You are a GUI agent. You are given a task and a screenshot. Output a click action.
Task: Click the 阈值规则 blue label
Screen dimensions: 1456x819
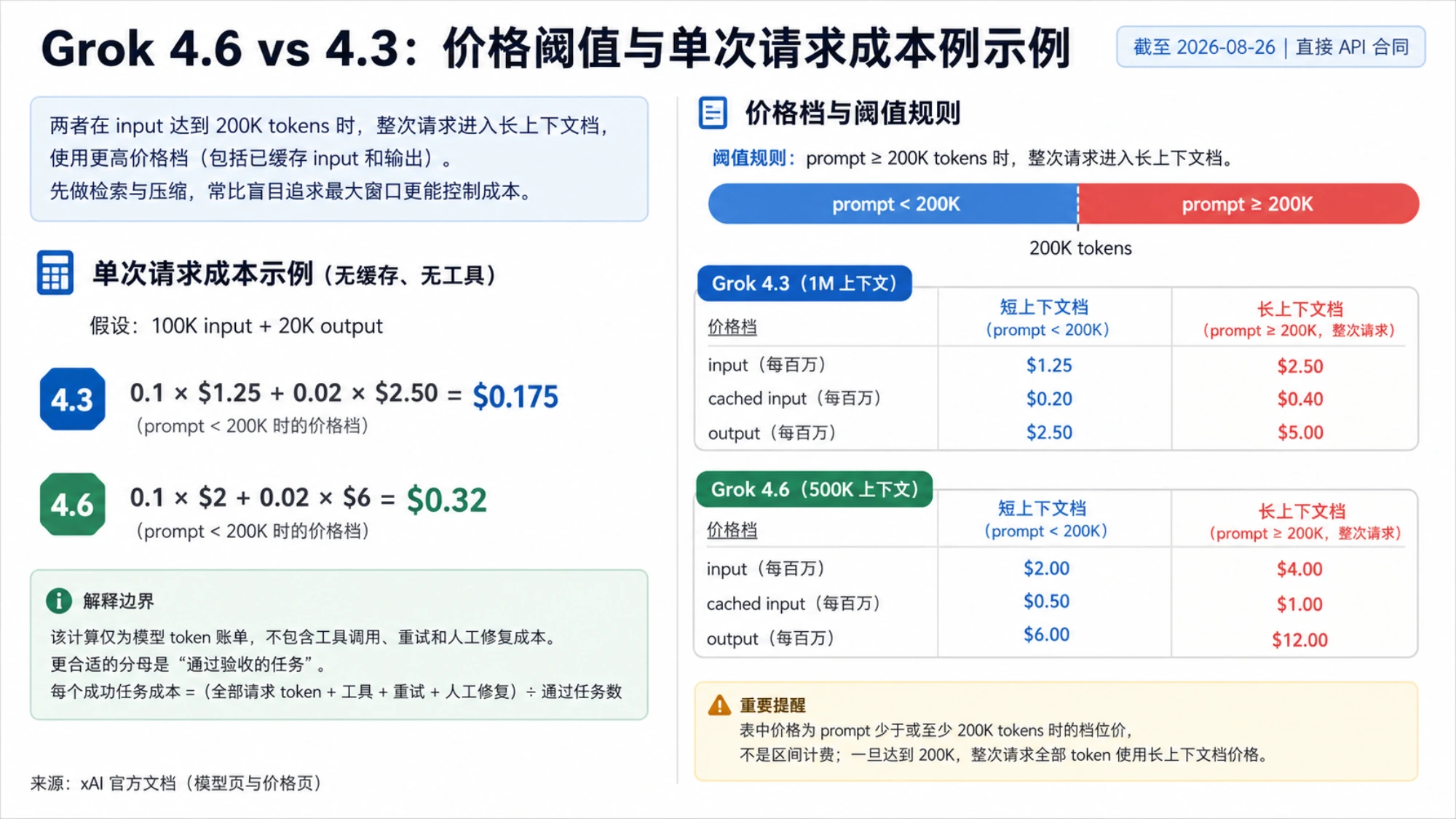(754, 158)
